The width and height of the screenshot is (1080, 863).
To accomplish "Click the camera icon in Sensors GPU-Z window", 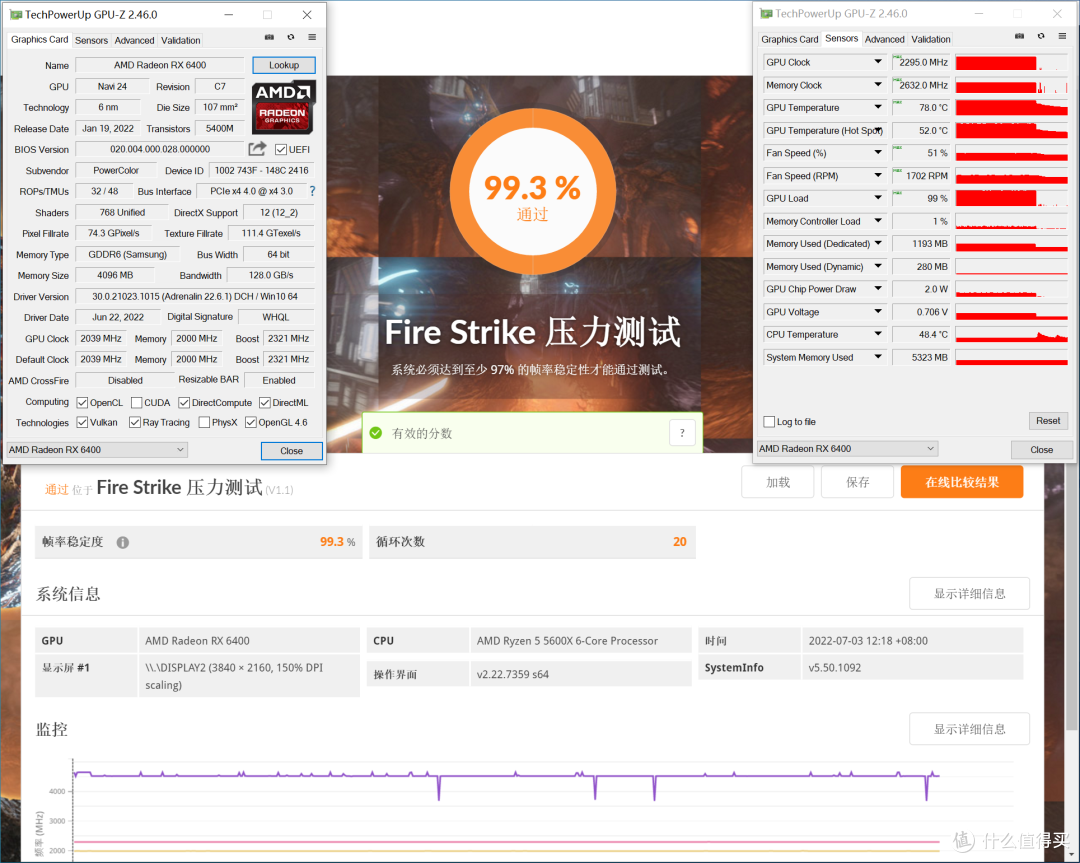I will (x=1019, y=36).
